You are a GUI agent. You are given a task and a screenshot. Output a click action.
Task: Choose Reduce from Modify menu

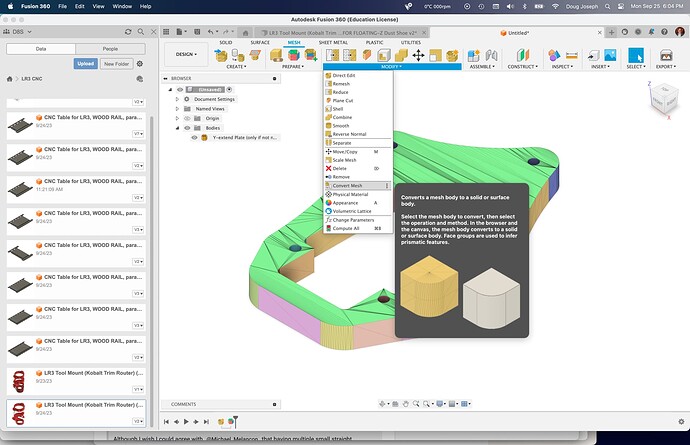pos(357,92)
